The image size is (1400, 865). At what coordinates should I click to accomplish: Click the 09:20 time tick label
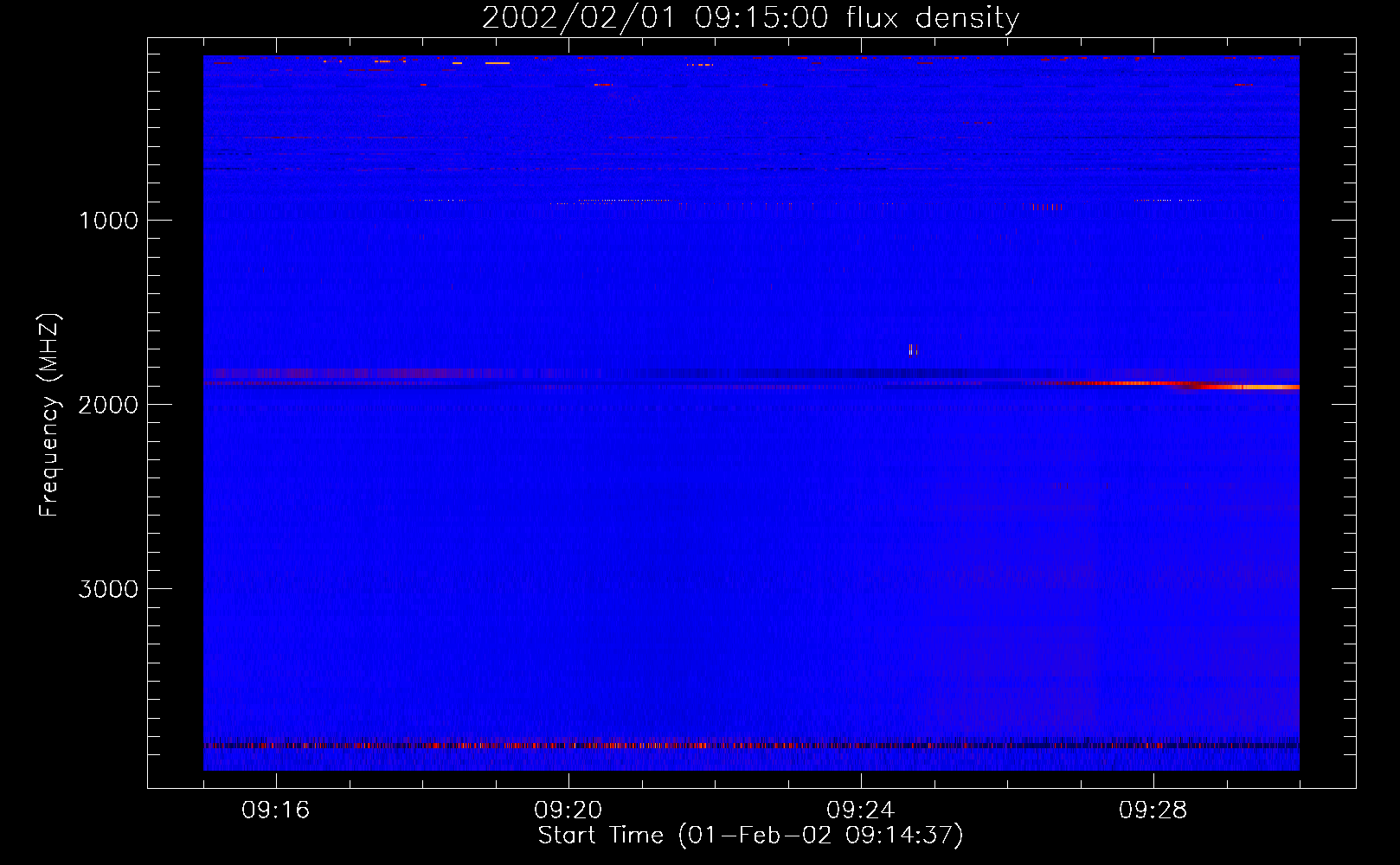tap(568, 811)
